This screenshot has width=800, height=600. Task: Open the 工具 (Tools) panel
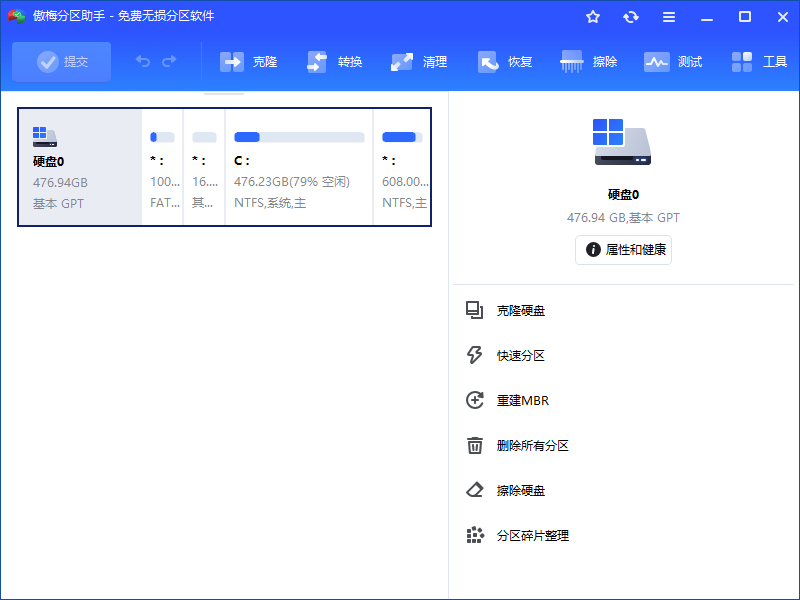coord(757,61)
